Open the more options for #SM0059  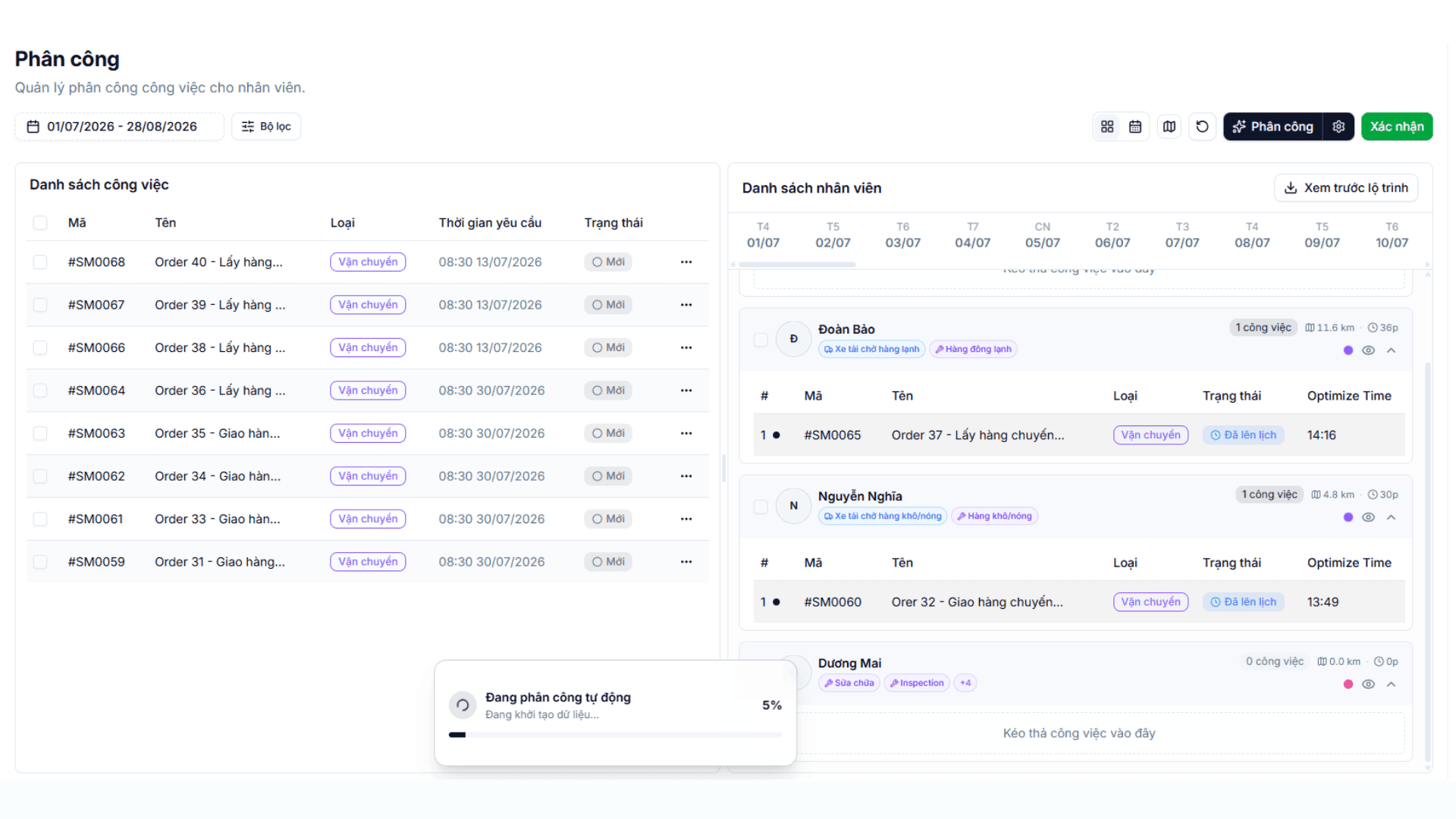[x=686, y=562]
